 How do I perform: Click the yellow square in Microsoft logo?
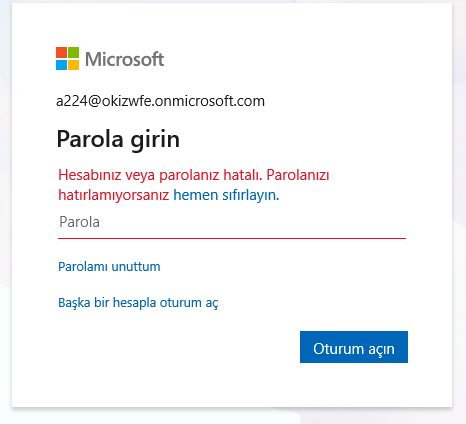tap(74, 65)
